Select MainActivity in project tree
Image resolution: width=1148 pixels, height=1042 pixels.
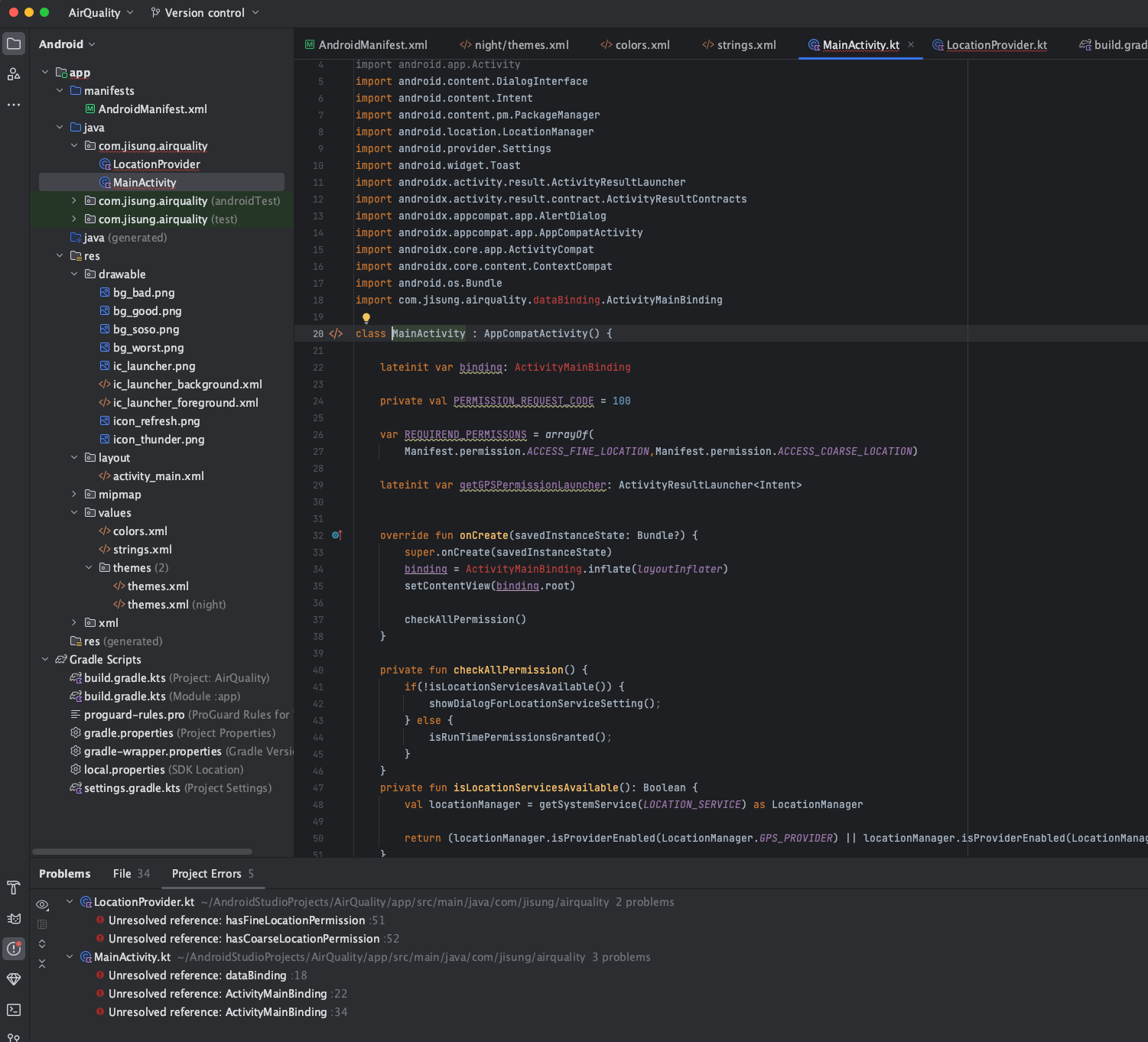tap(161, 182)
